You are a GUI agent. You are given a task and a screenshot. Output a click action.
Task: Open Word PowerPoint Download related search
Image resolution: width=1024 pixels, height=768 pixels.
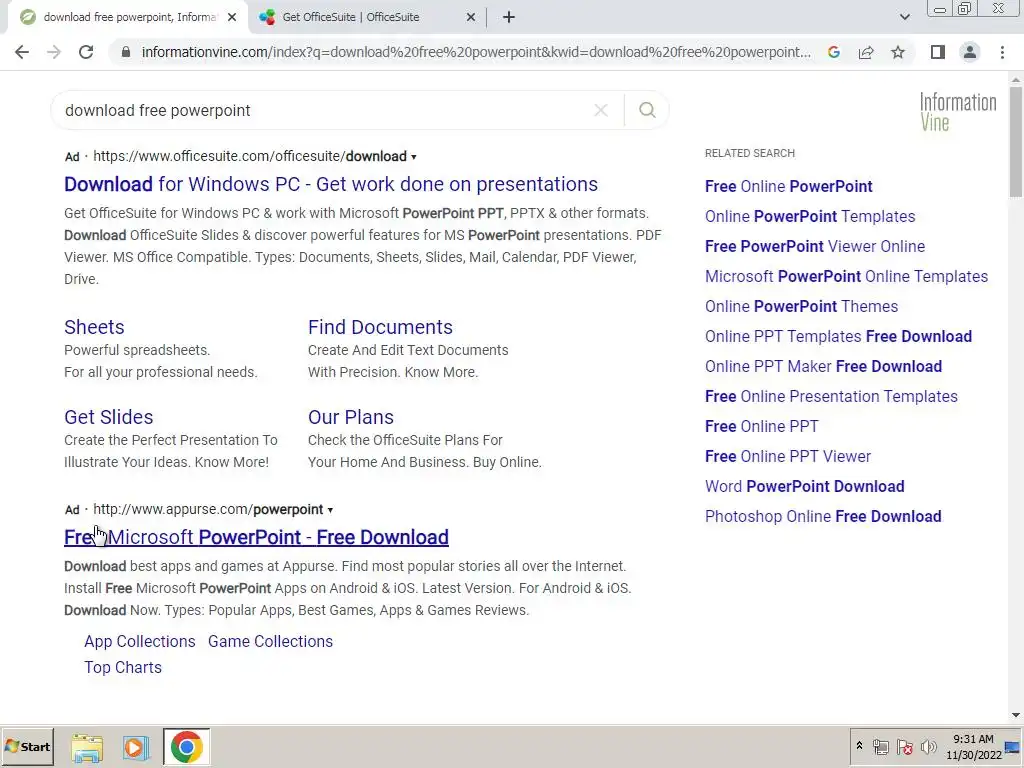[805, 487]
